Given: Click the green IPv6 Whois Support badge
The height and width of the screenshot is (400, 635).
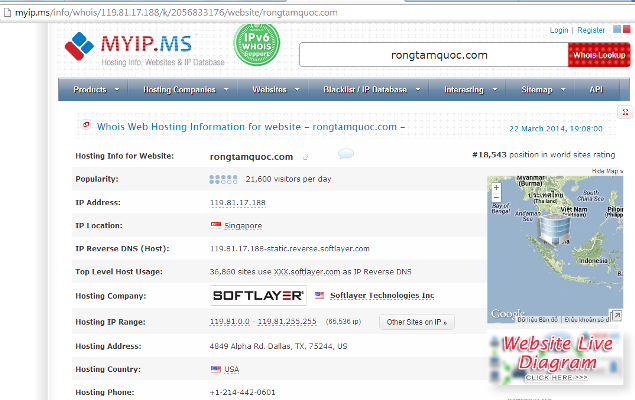Looking at the screenshot, I should click(255, 47).
